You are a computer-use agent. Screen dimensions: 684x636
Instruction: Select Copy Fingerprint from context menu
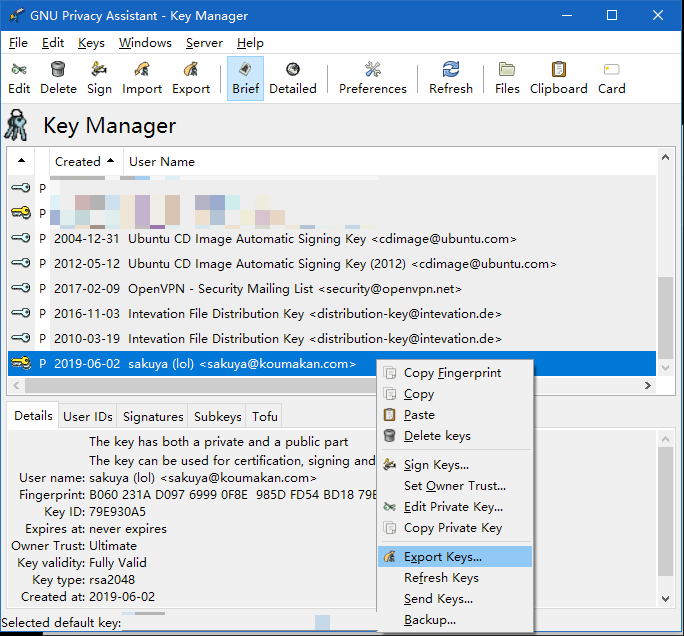tap(452, 373)
